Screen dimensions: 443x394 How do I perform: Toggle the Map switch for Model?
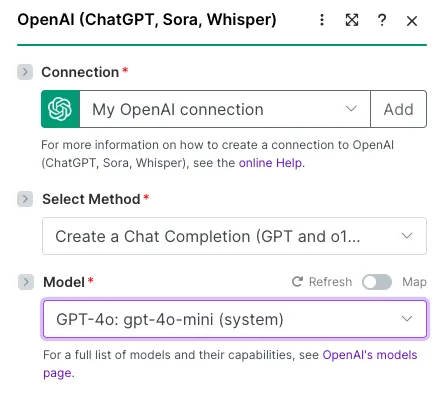[377, 282]
